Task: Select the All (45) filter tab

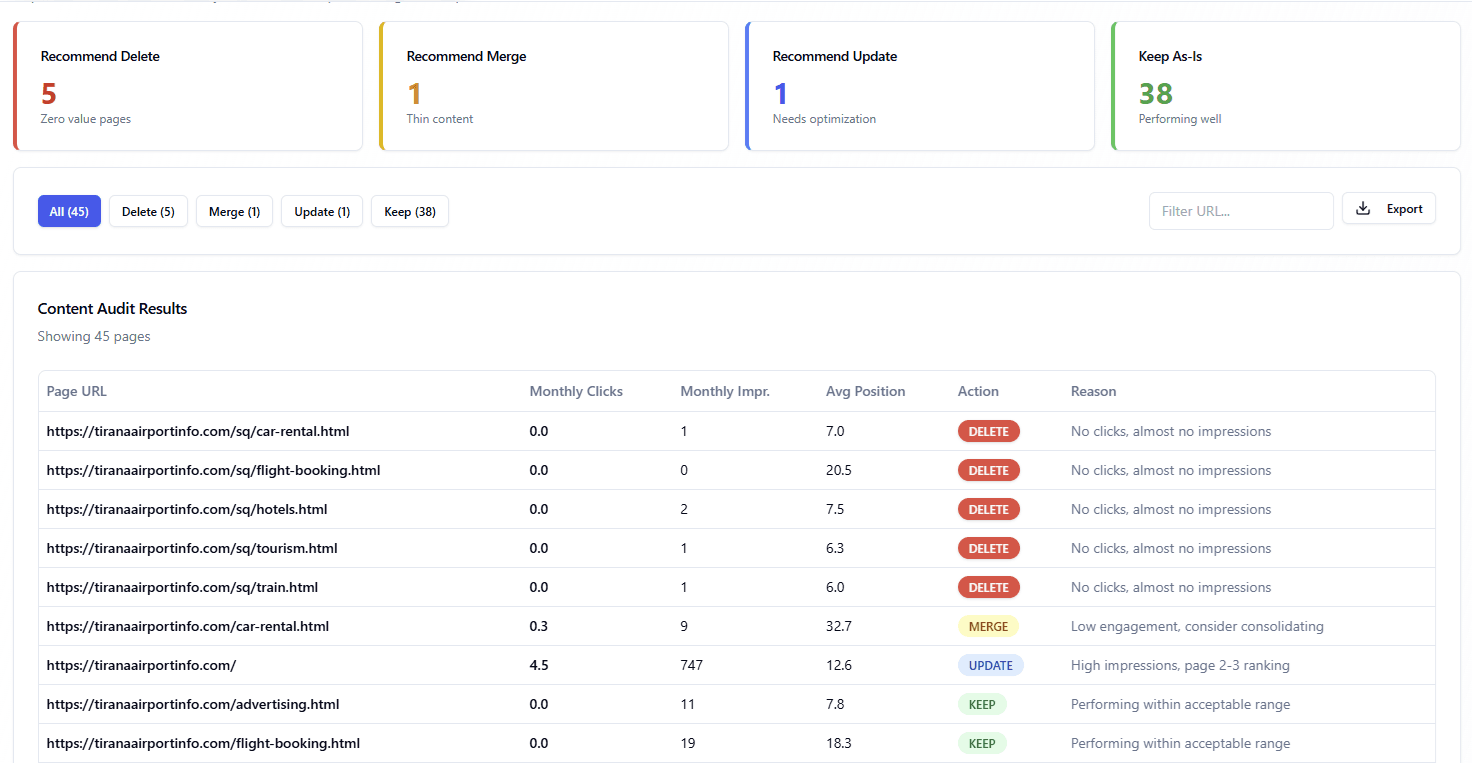Action: [x=69, y=212]
